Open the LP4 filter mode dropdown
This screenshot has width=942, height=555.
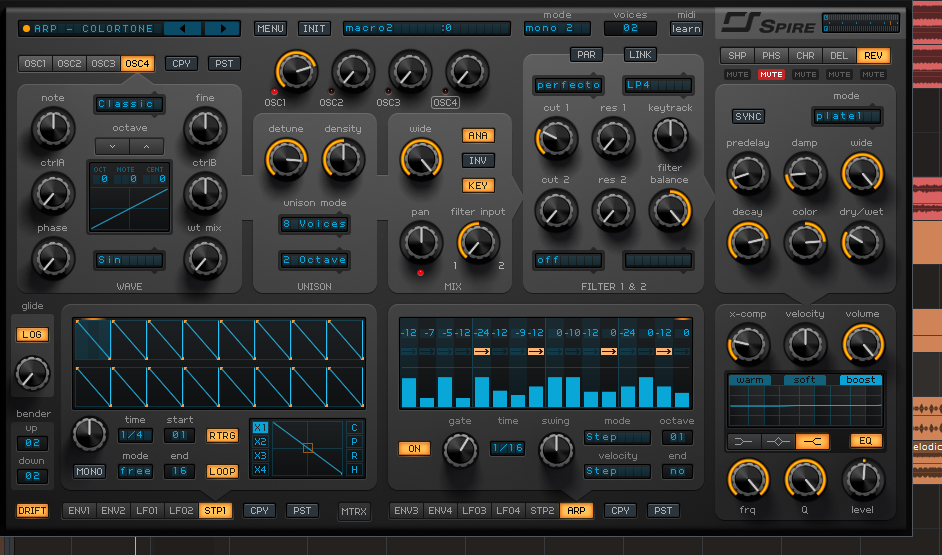click(x=658, y=85)
